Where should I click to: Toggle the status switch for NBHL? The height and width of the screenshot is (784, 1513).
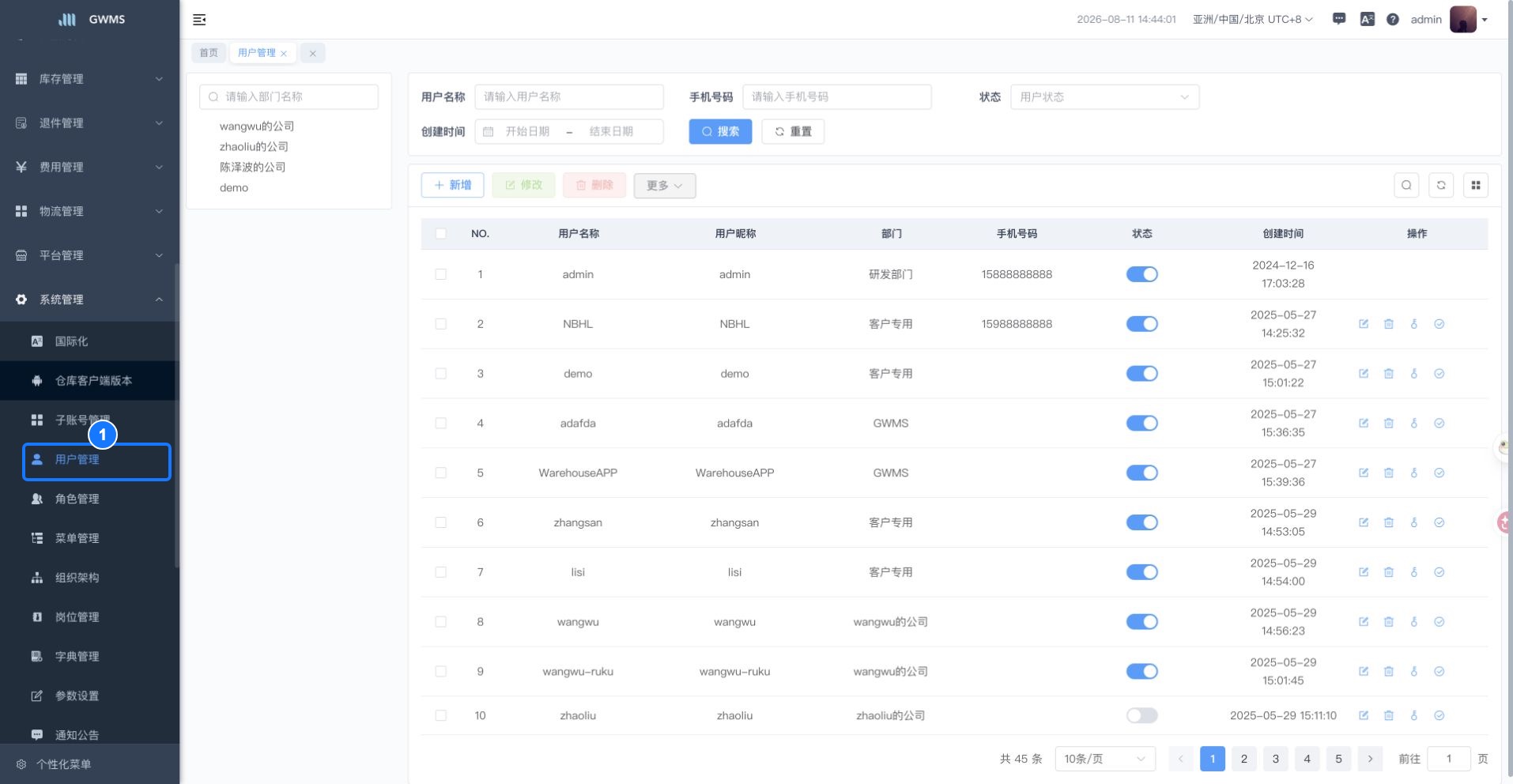[1142, 324]
